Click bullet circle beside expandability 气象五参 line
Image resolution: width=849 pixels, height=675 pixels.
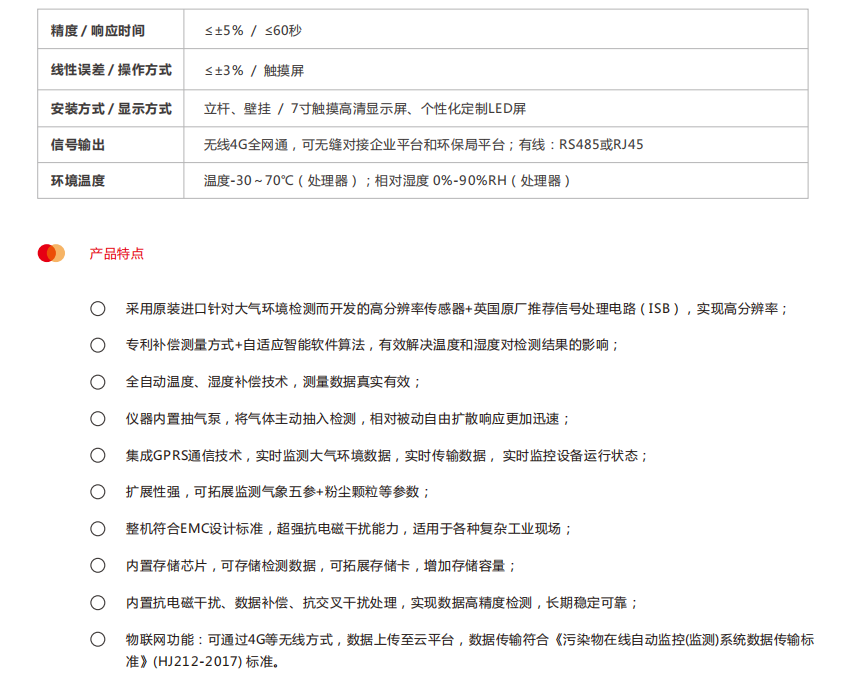pyautogui.click(x=97, y=492)
